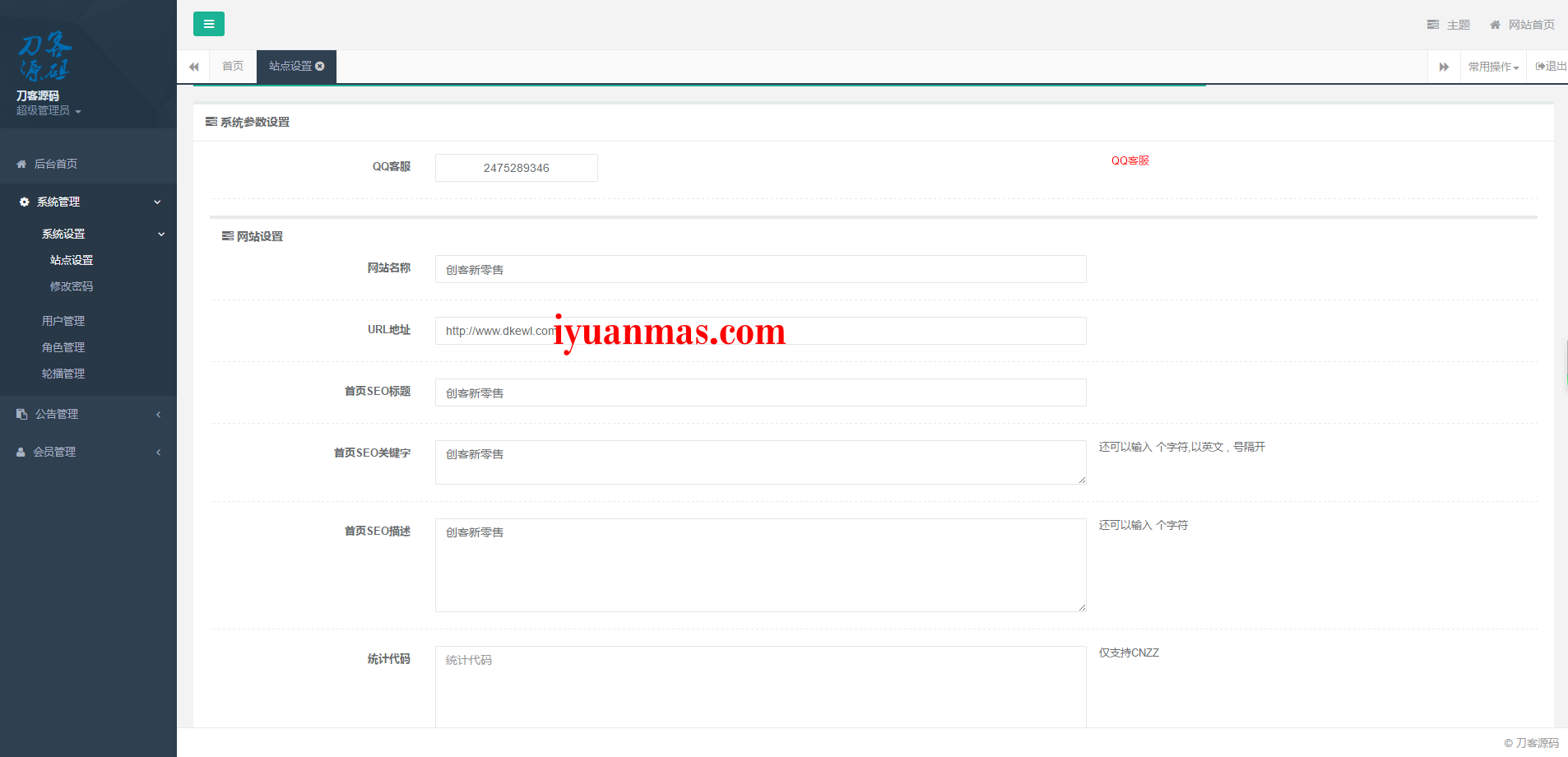Click the 仅支持CNZZ hint text
Image resolution: width=1568 pixels, height=757 pixels.
coord(1129,653)
